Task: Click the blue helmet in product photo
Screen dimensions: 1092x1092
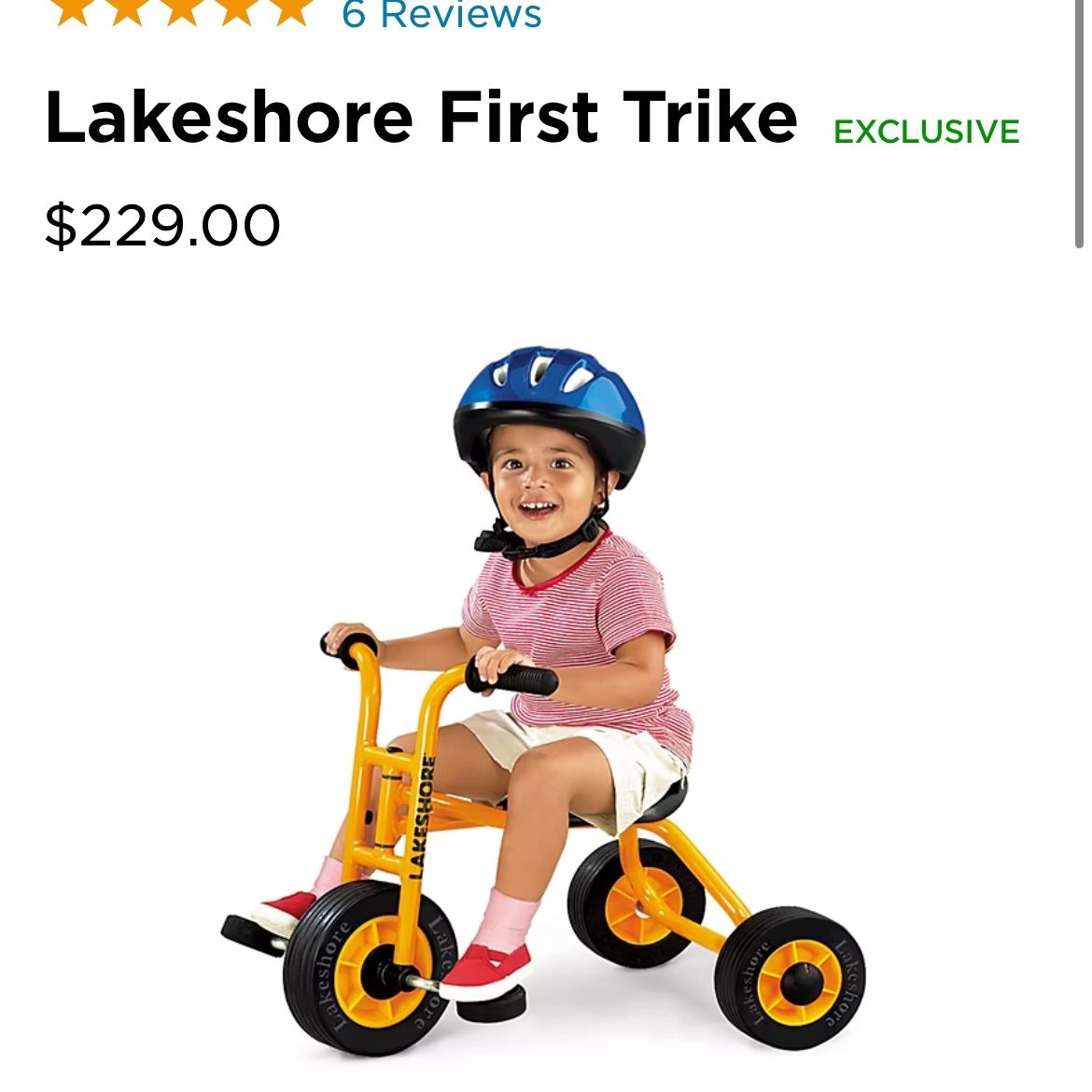Action: pyautogui.click(x=550, y=413)
